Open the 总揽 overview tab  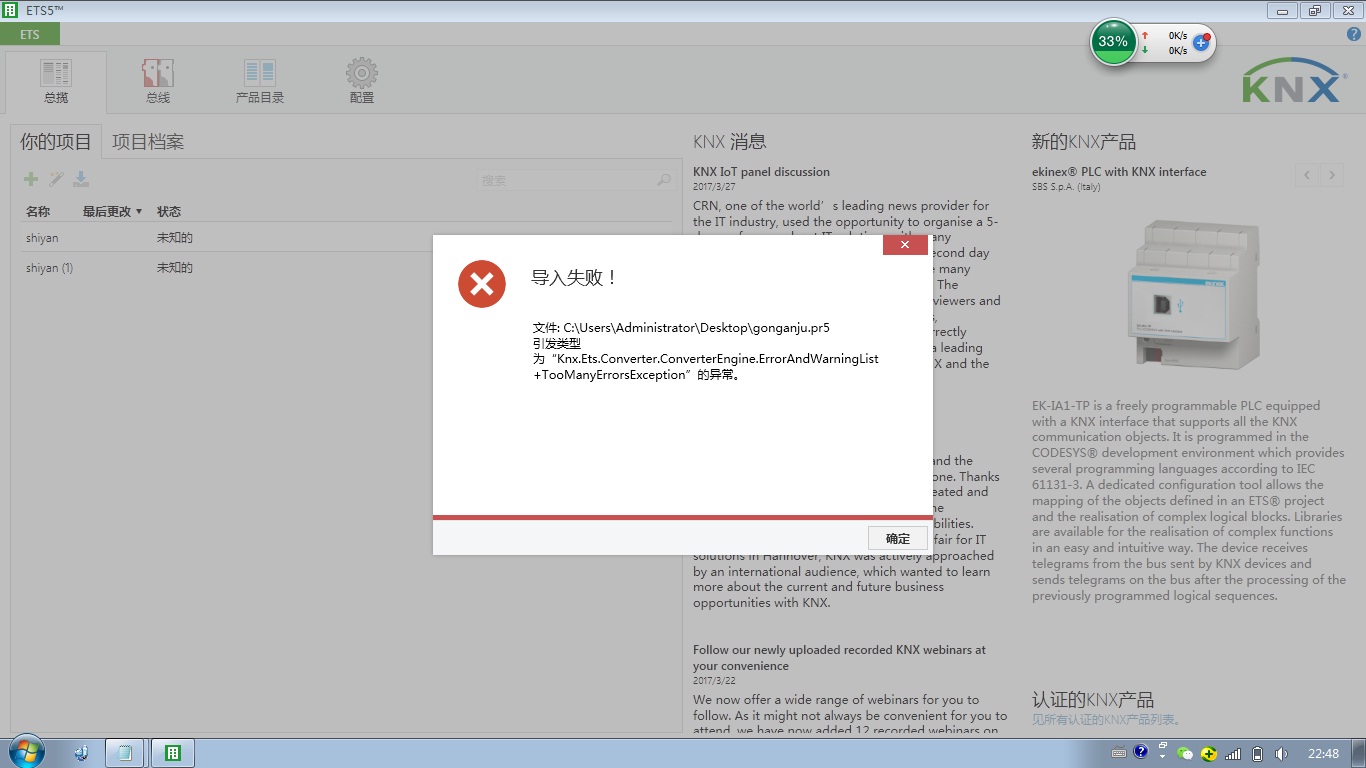[56, 82]
